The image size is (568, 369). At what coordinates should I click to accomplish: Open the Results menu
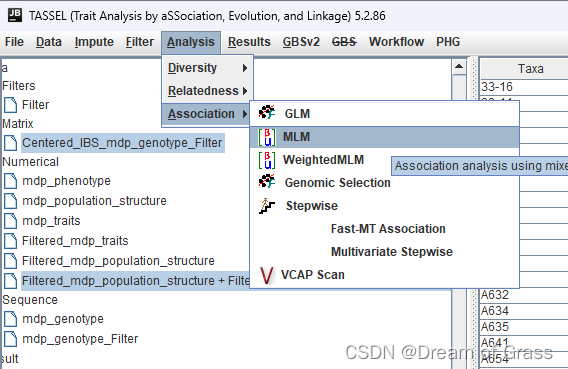coord(249,42)
